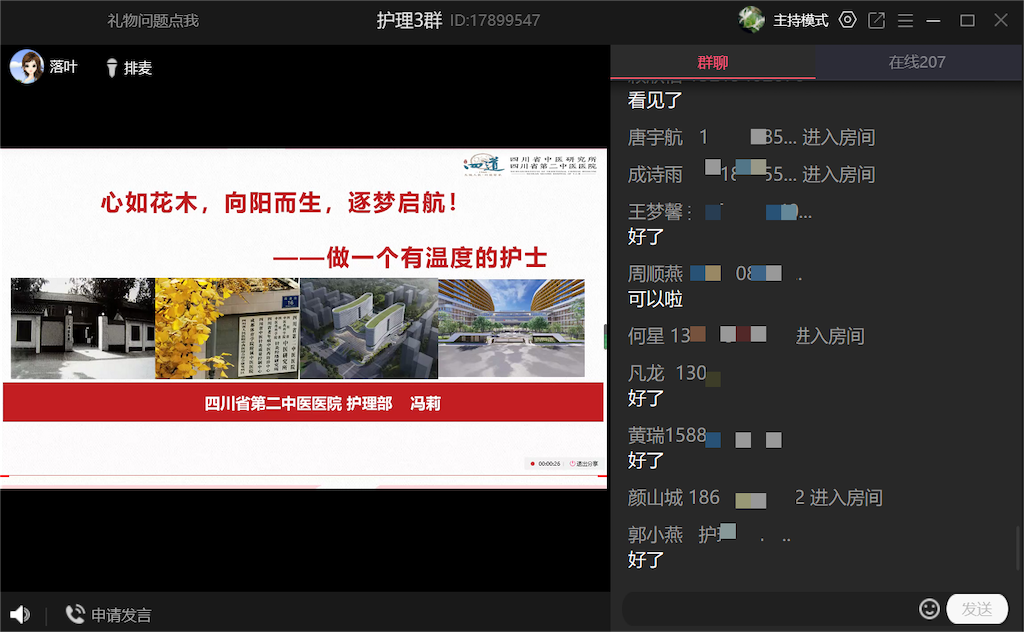Screen dimensions: 1024x632
Task: Click the 主持模式 label
Action: [x=801, y=21]
